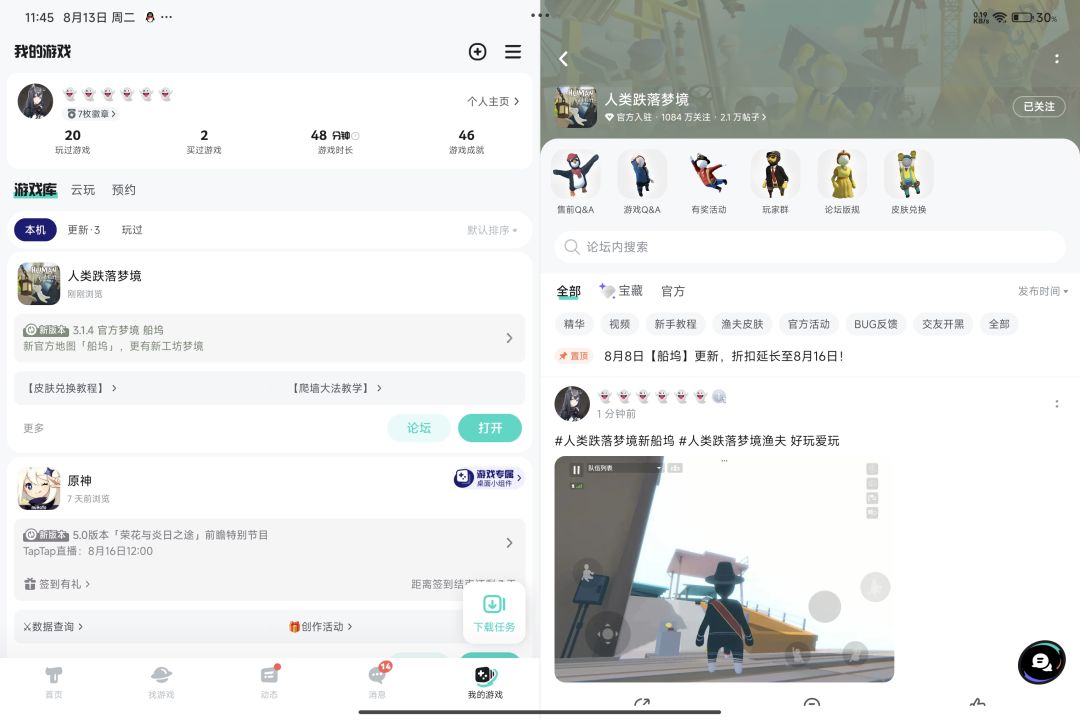Filter posts by 新手教程 tag

tap(676, 324)
